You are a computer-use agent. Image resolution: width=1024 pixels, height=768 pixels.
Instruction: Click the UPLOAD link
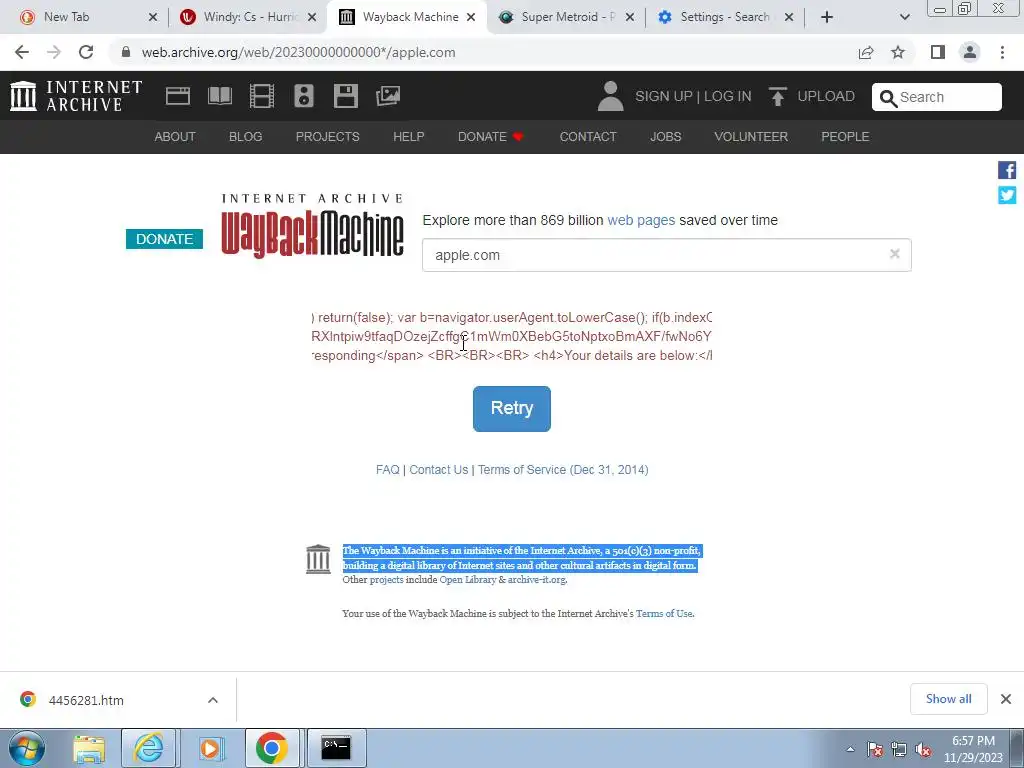tap(826, 96)
